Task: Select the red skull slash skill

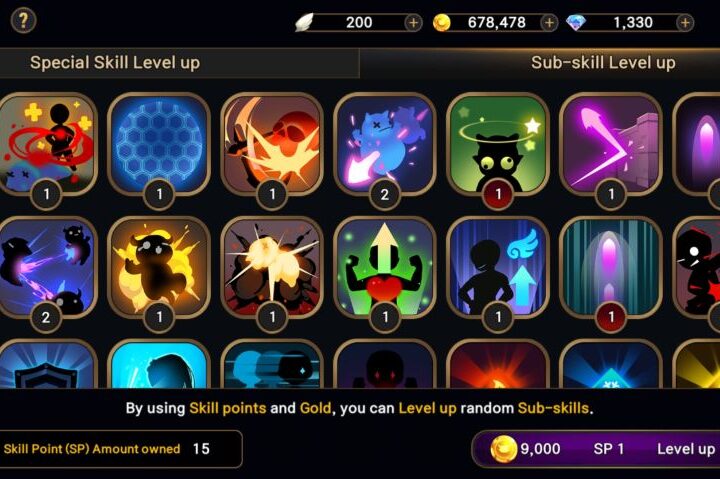Action: [x=272, y=145]
